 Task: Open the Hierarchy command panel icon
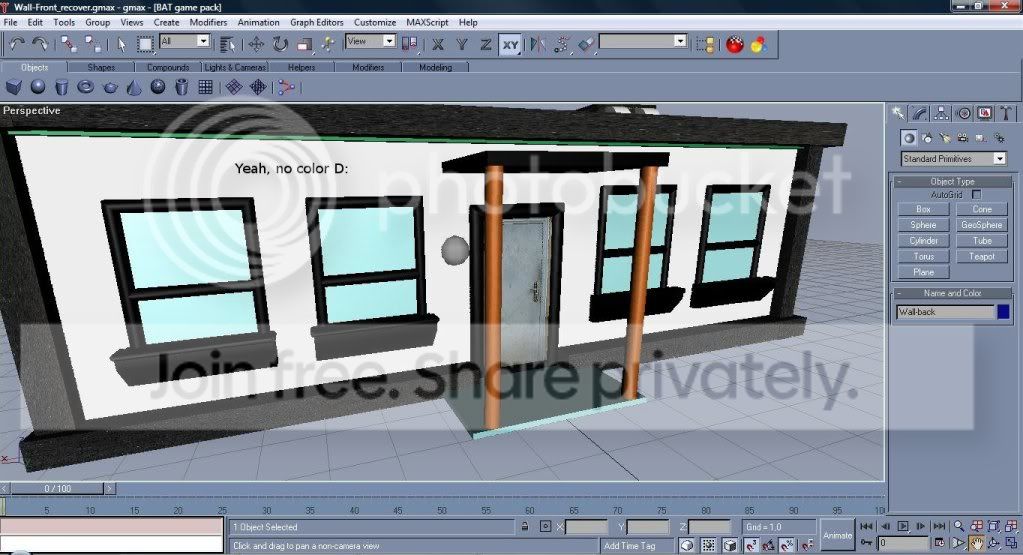click(941, 113)
